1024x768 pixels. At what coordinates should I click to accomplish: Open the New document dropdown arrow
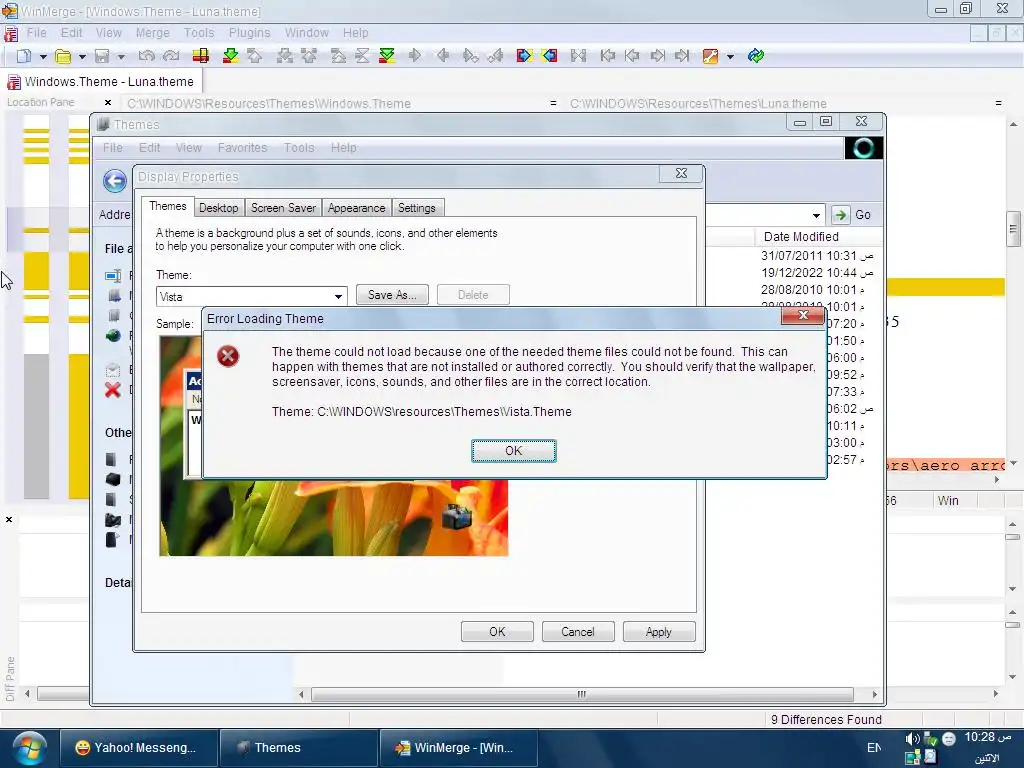coord(43,57)
